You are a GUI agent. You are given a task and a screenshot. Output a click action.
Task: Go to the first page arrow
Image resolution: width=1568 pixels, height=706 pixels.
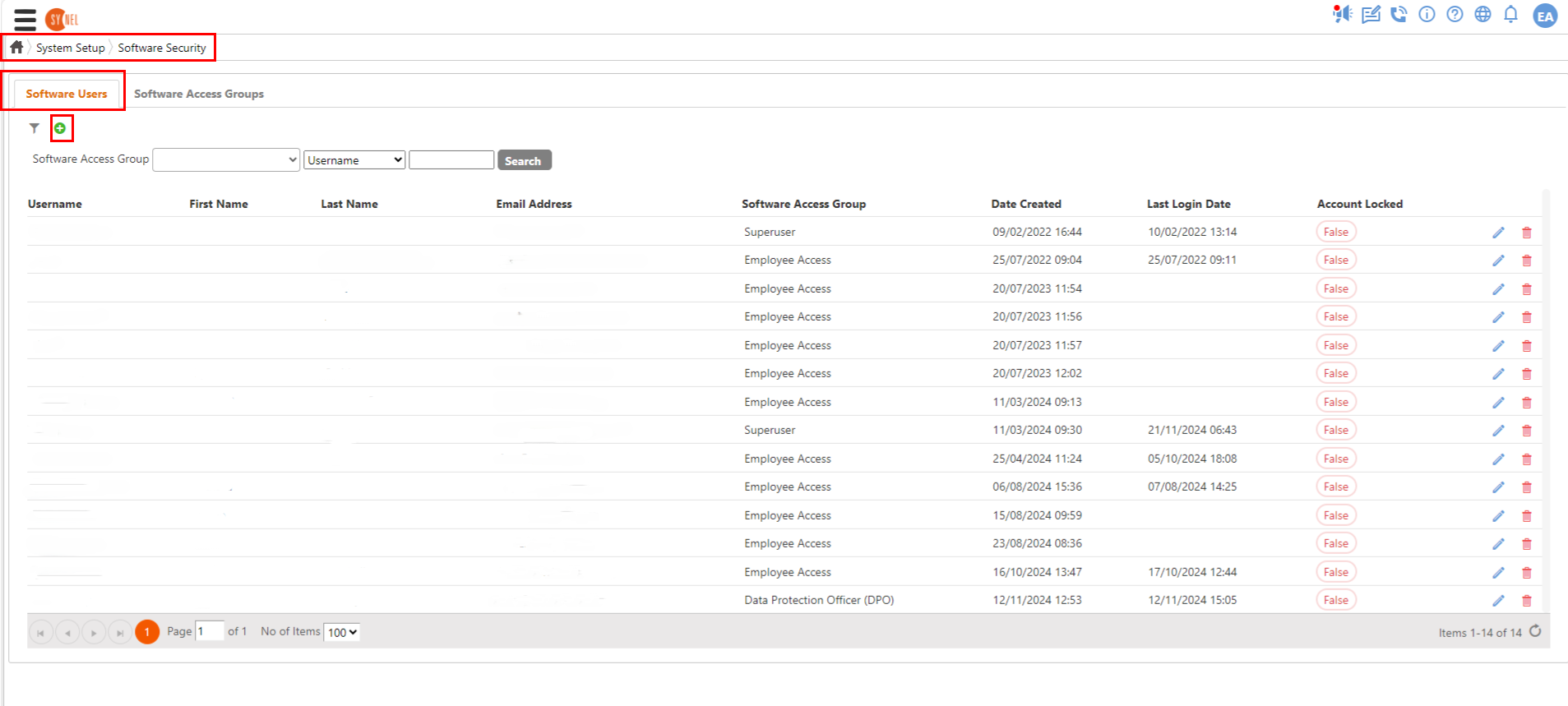[41, 632]
